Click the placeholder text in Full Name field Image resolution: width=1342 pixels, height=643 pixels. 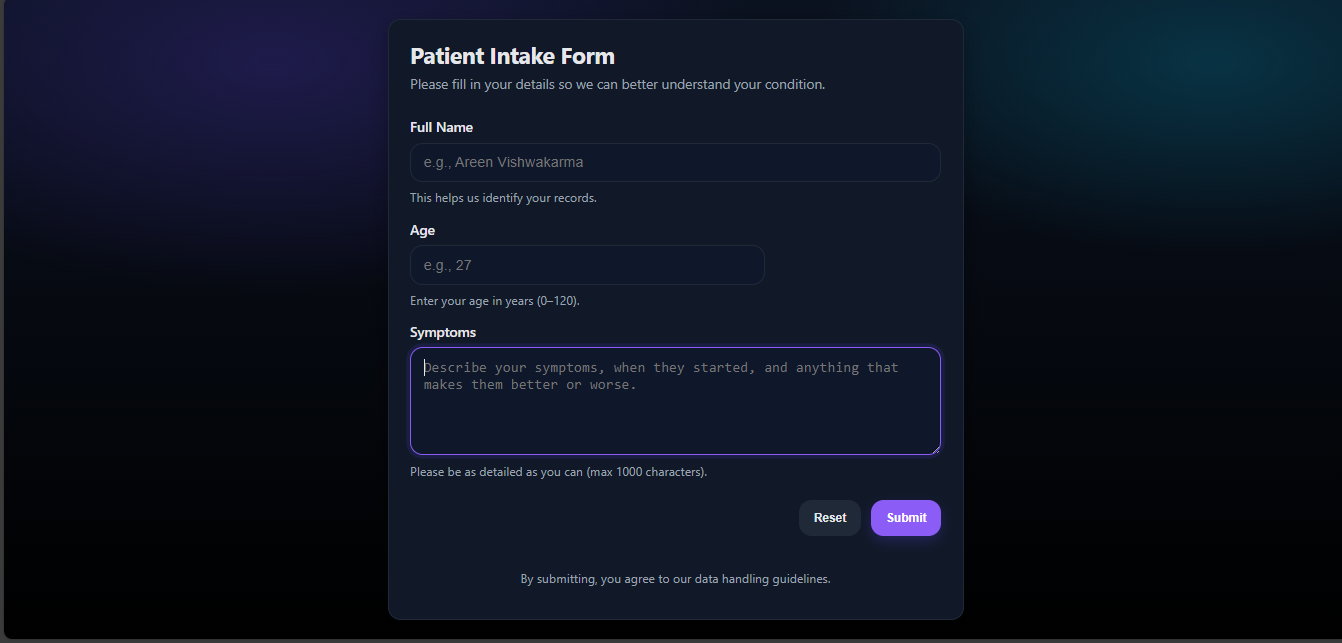click(502, 162)
